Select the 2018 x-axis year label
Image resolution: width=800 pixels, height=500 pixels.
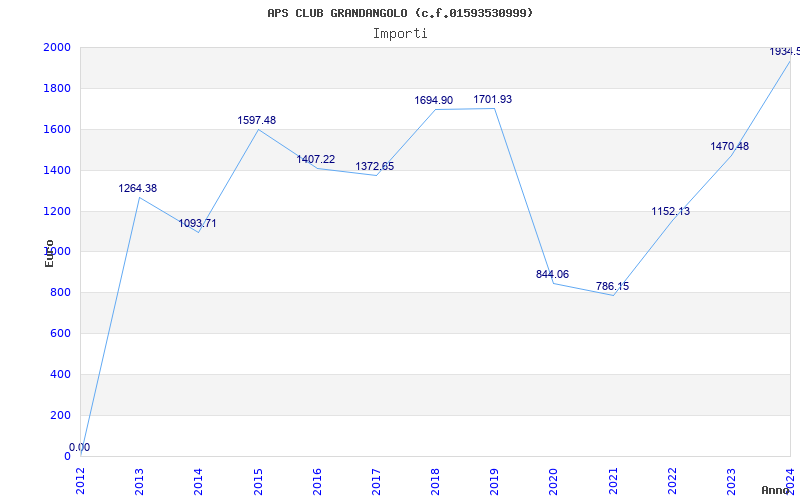(x=435, y=481)
